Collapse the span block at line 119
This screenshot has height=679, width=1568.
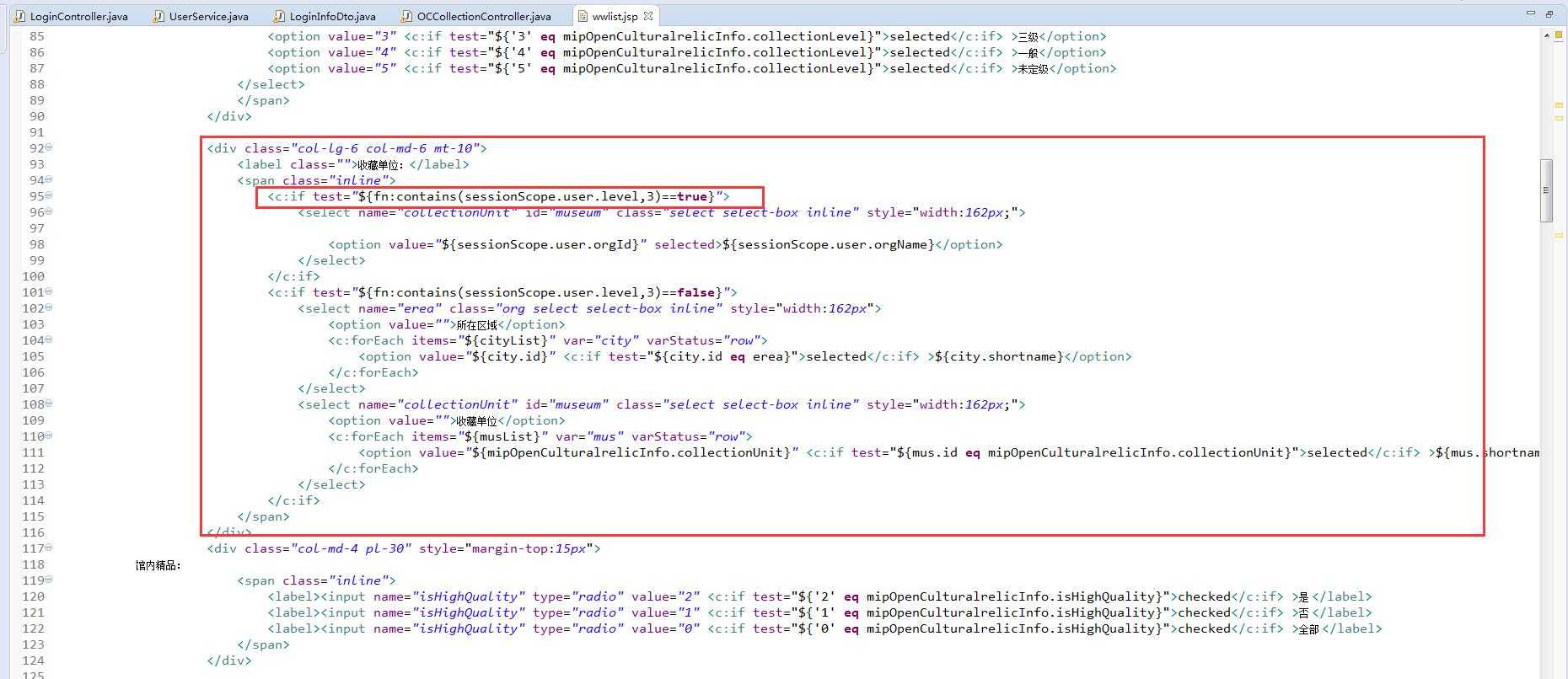49,580
